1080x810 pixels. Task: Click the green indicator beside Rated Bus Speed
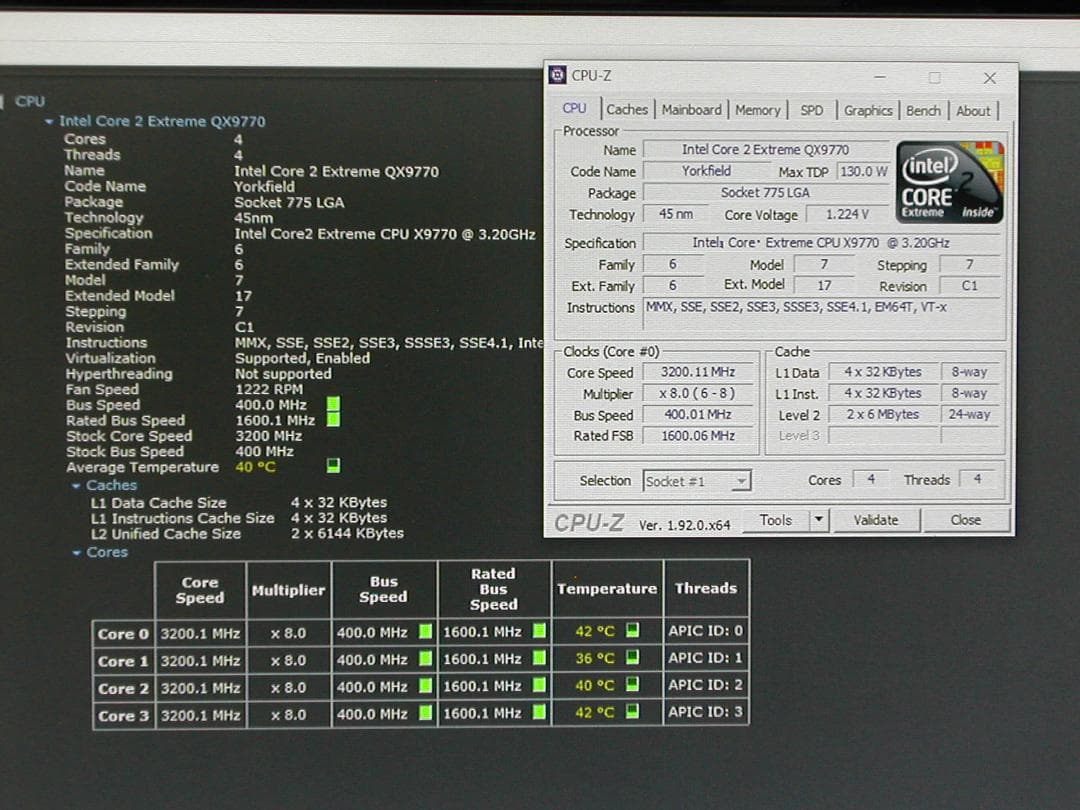click(x=331, y=420)
